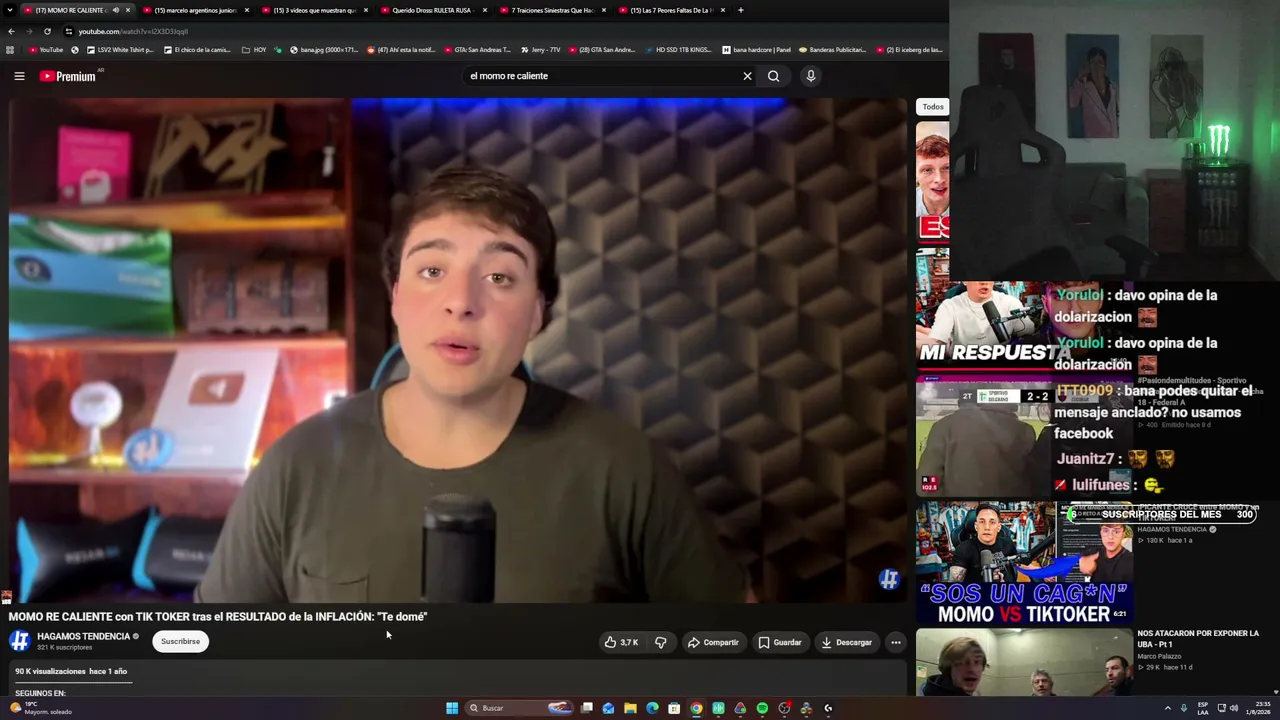Switch to the 'Las 7 Peores Faltas' tab
1280x720 pixels.
coord(671,10)
